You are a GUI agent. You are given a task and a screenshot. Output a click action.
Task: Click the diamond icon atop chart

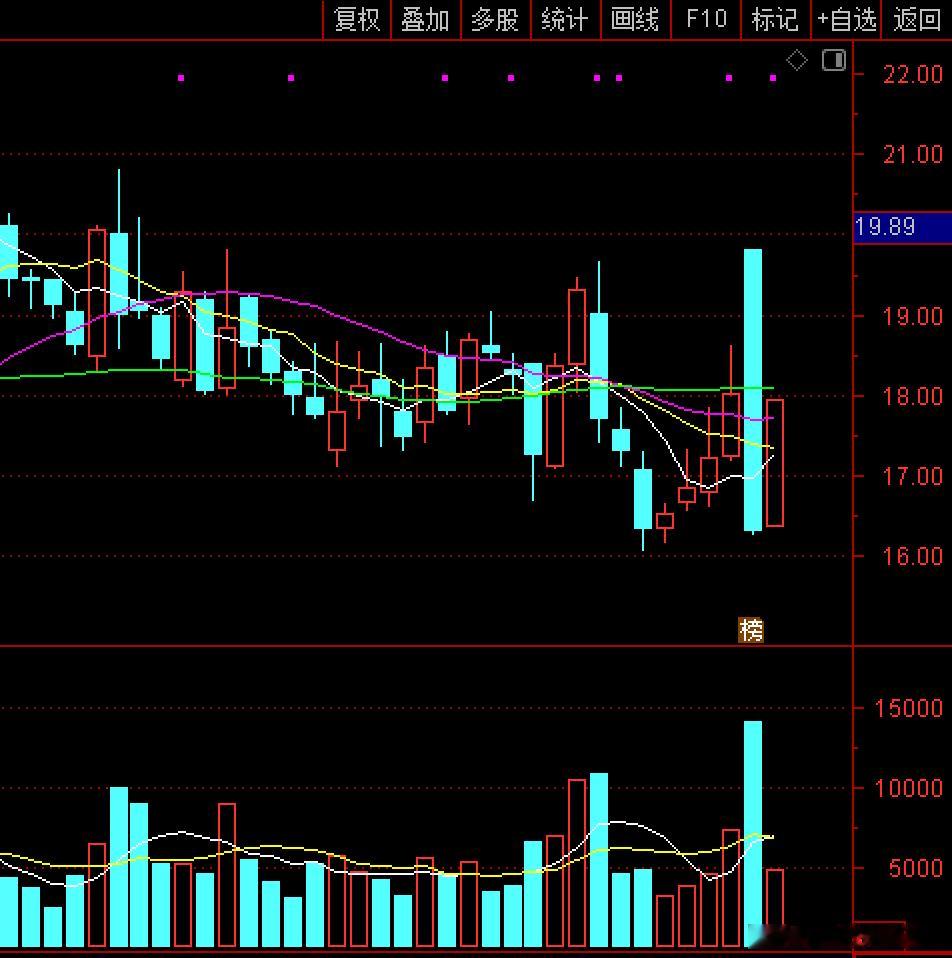tap(797, 60)
